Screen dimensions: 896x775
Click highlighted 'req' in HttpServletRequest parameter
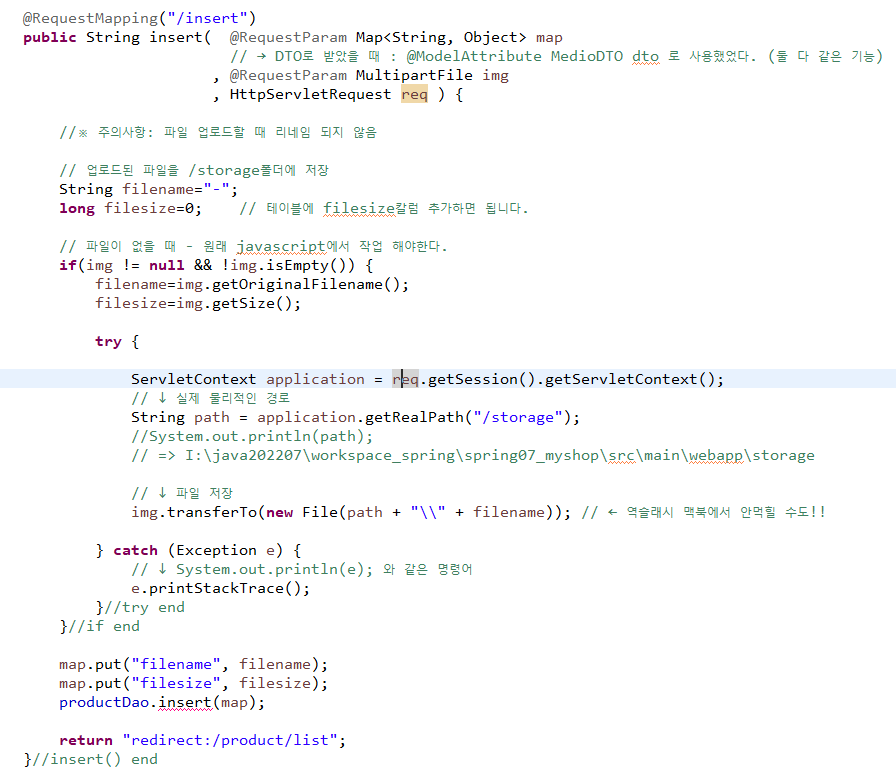414,94
